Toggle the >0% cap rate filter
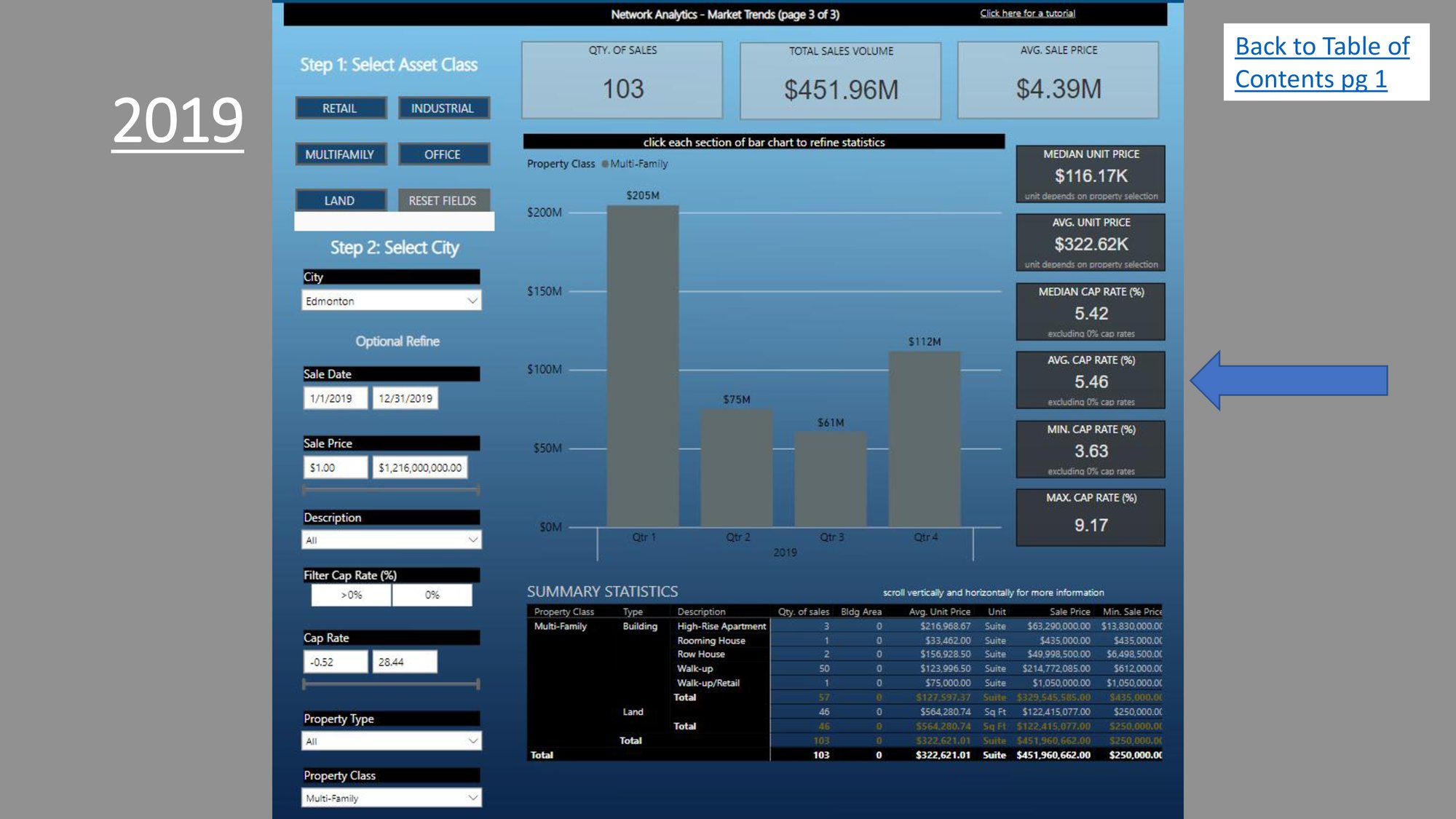The width and height of the screenshot is (1456, 819). click(352, 595)
